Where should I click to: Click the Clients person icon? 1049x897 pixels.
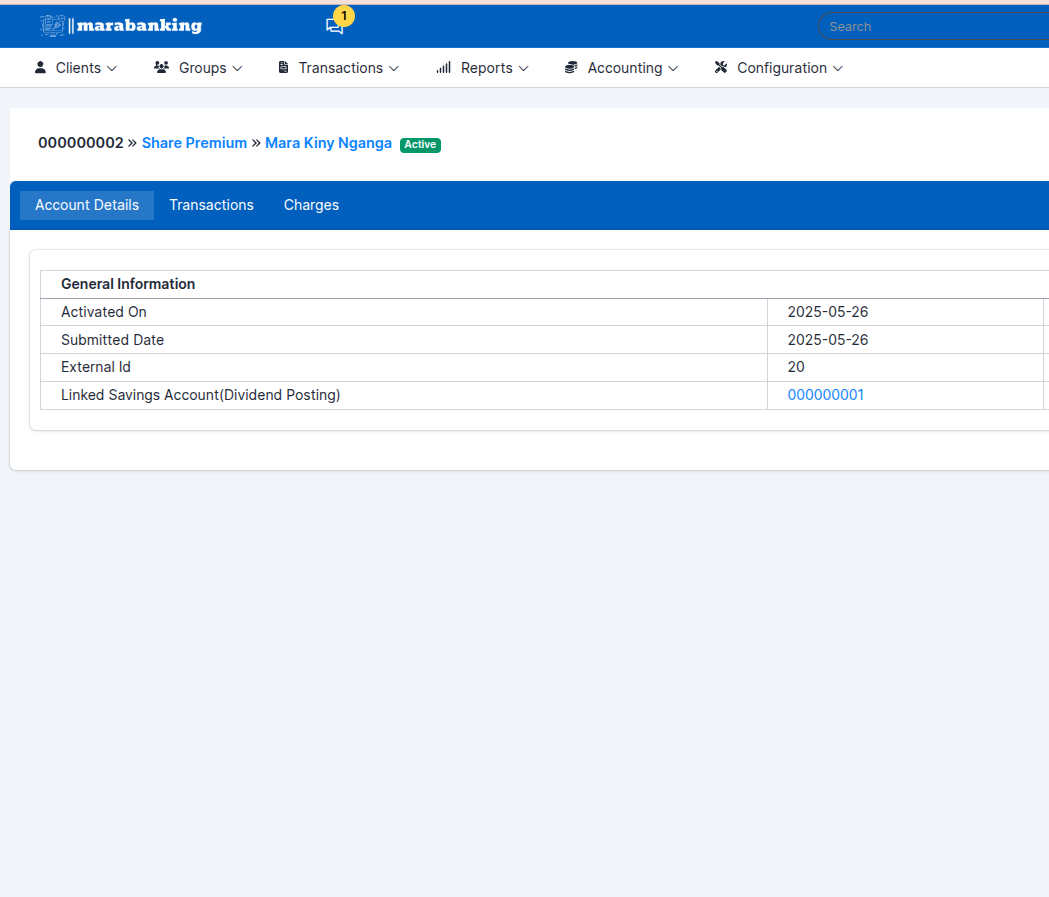pos(40,68)
